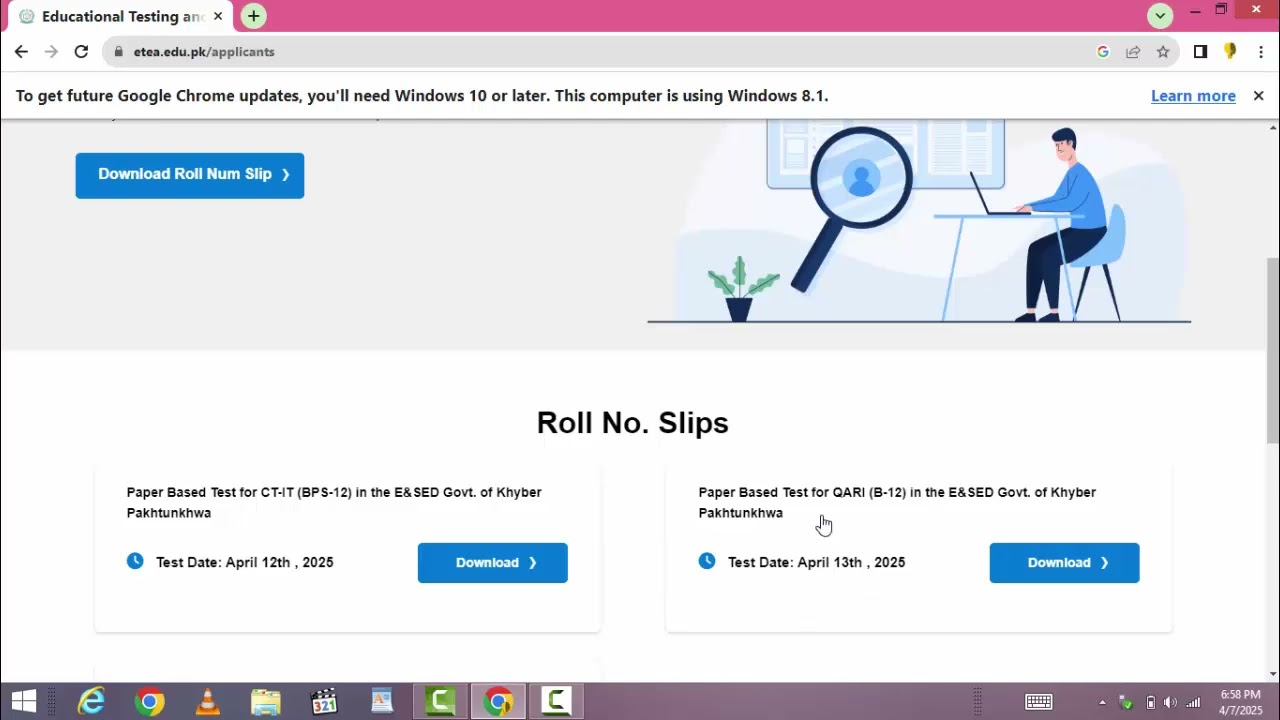Open the network signal icon in system tray

[x=1193, y=702]
